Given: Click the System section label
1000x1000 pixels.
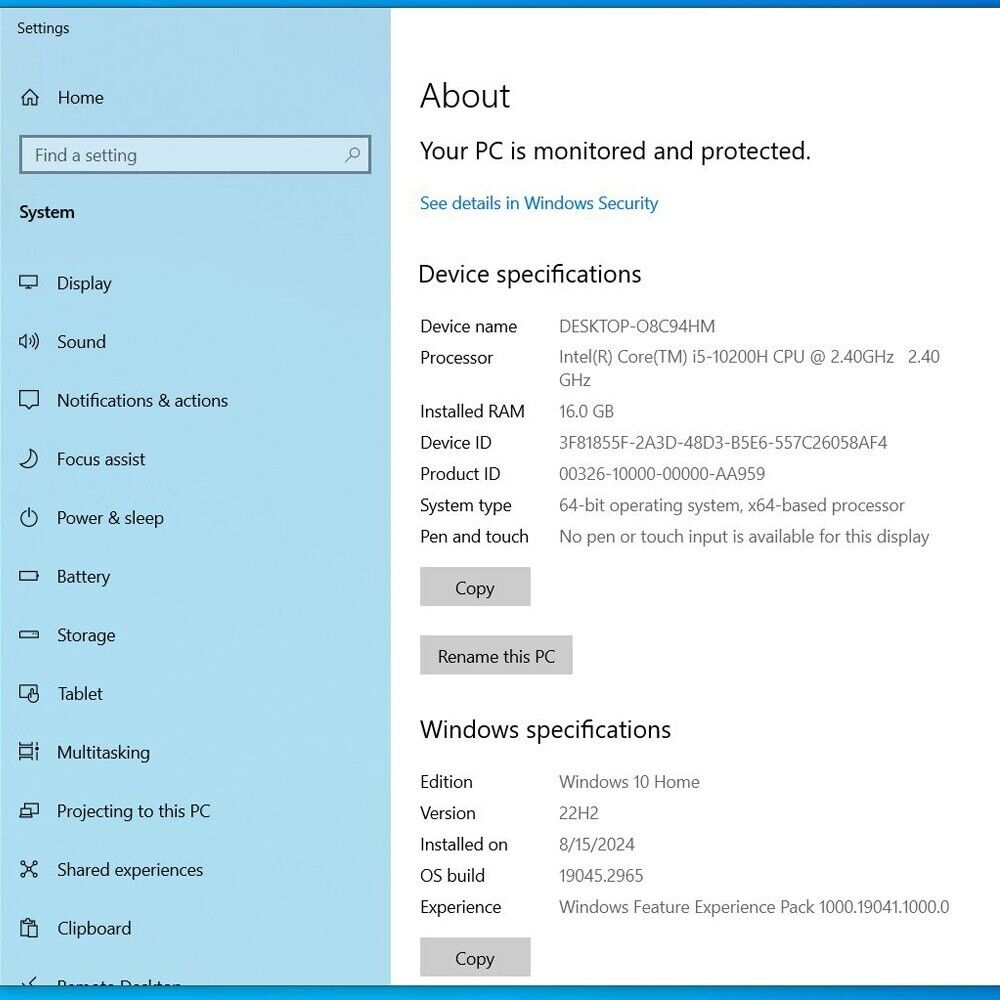Looking at the screenshot, I should [x=47, y=212].
